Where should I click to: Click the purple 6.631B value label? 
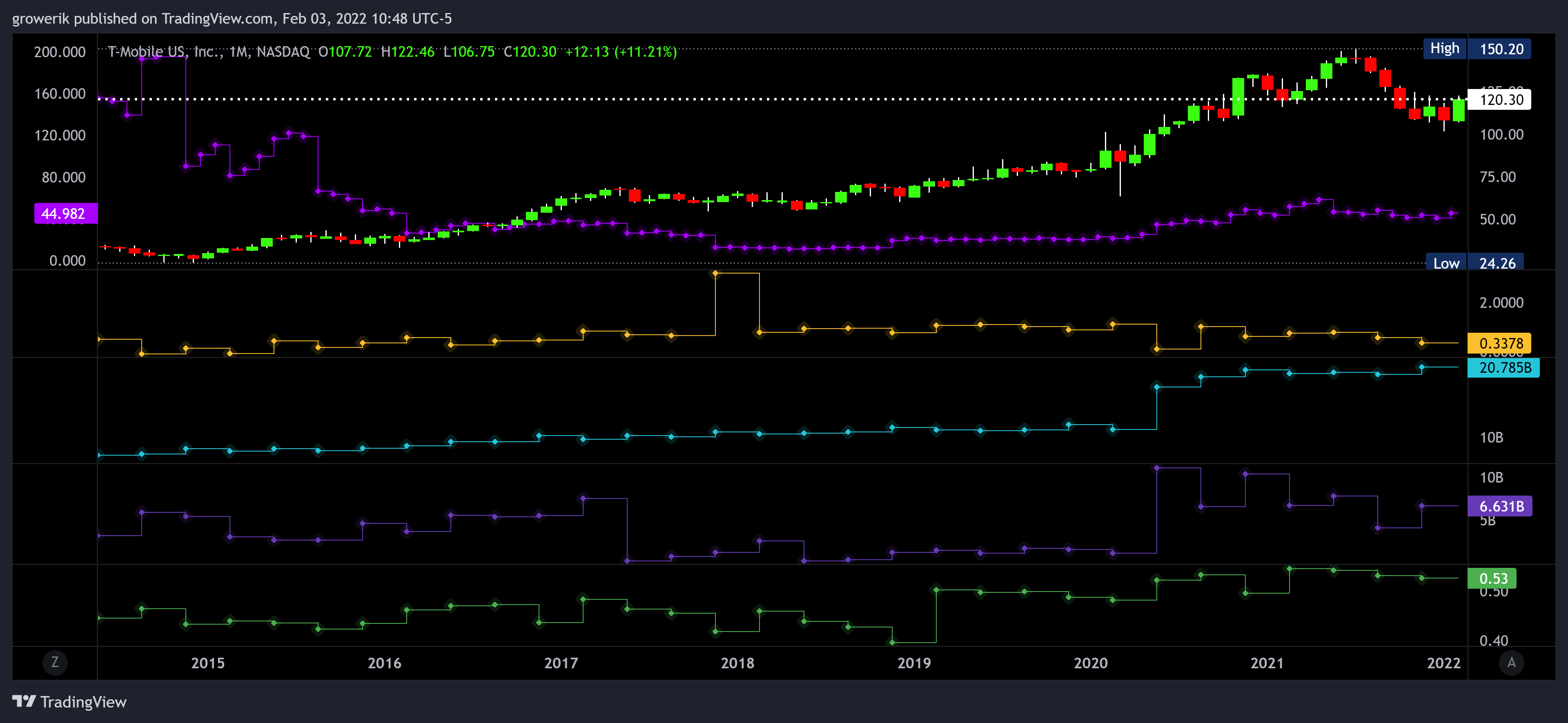1500,506
